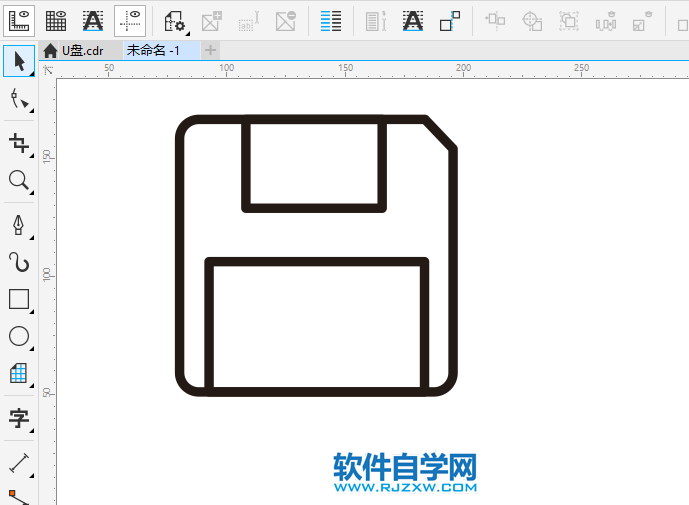Select the Pen tool
The width and height of the screenshot is (689, 505).
point(18,225)
